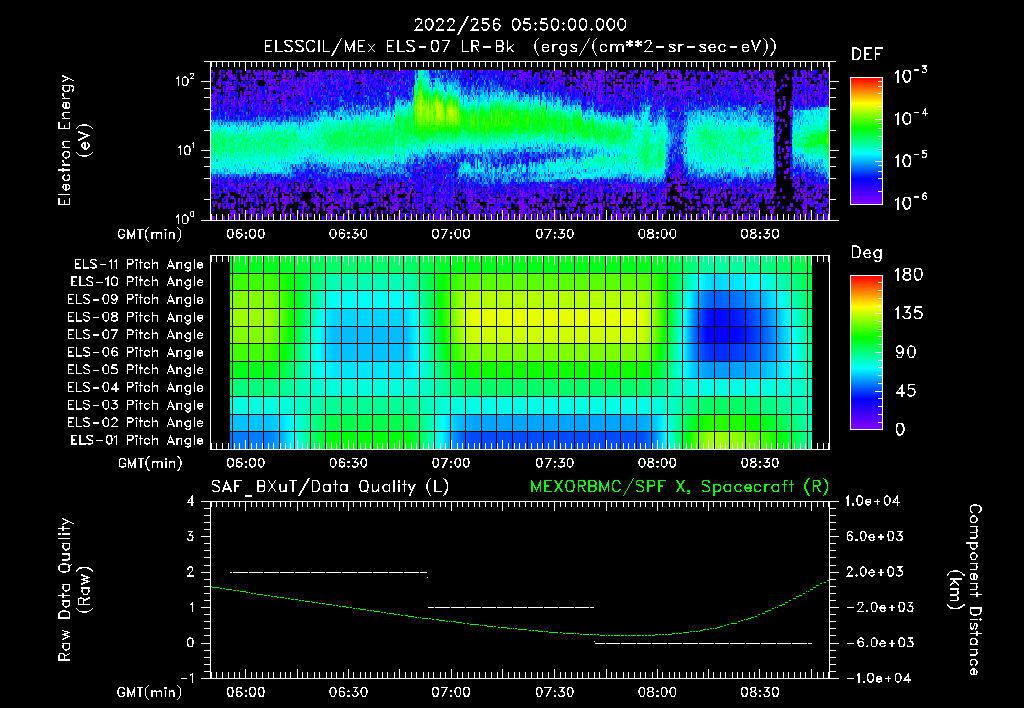Click the ELS-10 Pitch Angle row label
This screenshot has width=1024, height=708.
click(x=137, y=282)
